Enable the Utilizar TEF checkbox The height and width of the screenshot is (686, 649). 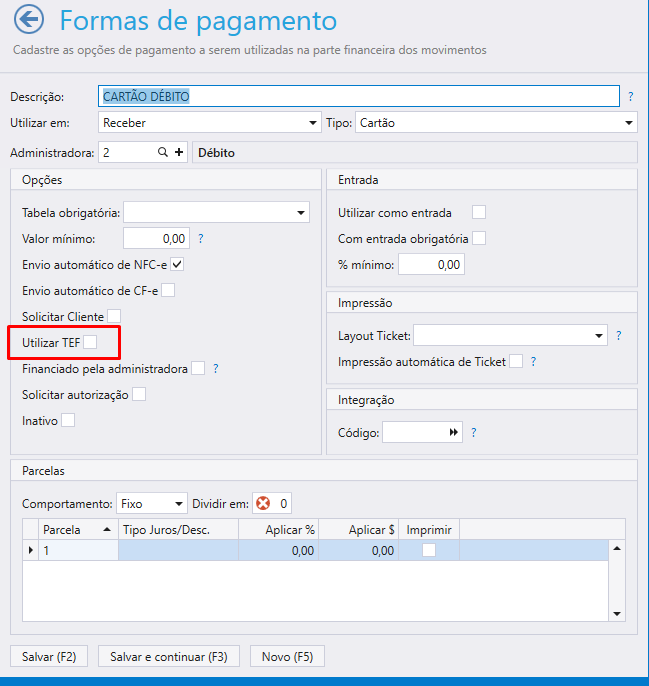[91, 342]
